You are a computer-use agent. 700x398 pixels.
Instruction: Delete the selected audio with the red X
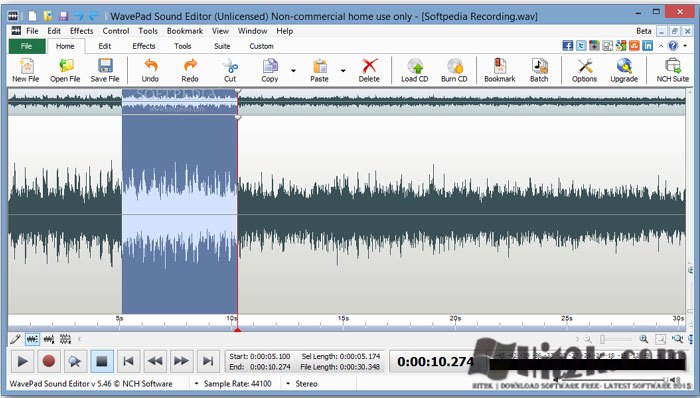[369, 70]
